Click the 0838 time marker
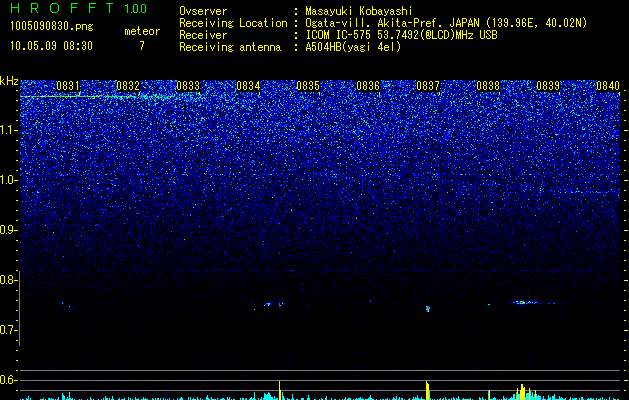Image resolution: width=629 pixels, height=400 pixels. 488,85
